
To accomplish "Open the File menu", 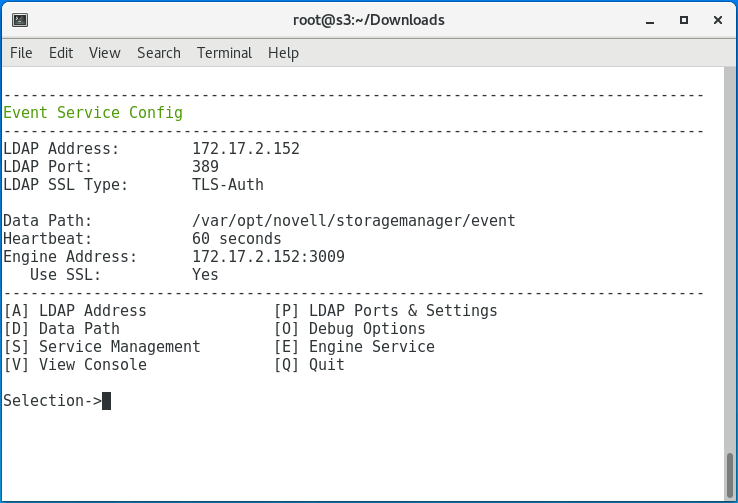I will click(21, 53).
